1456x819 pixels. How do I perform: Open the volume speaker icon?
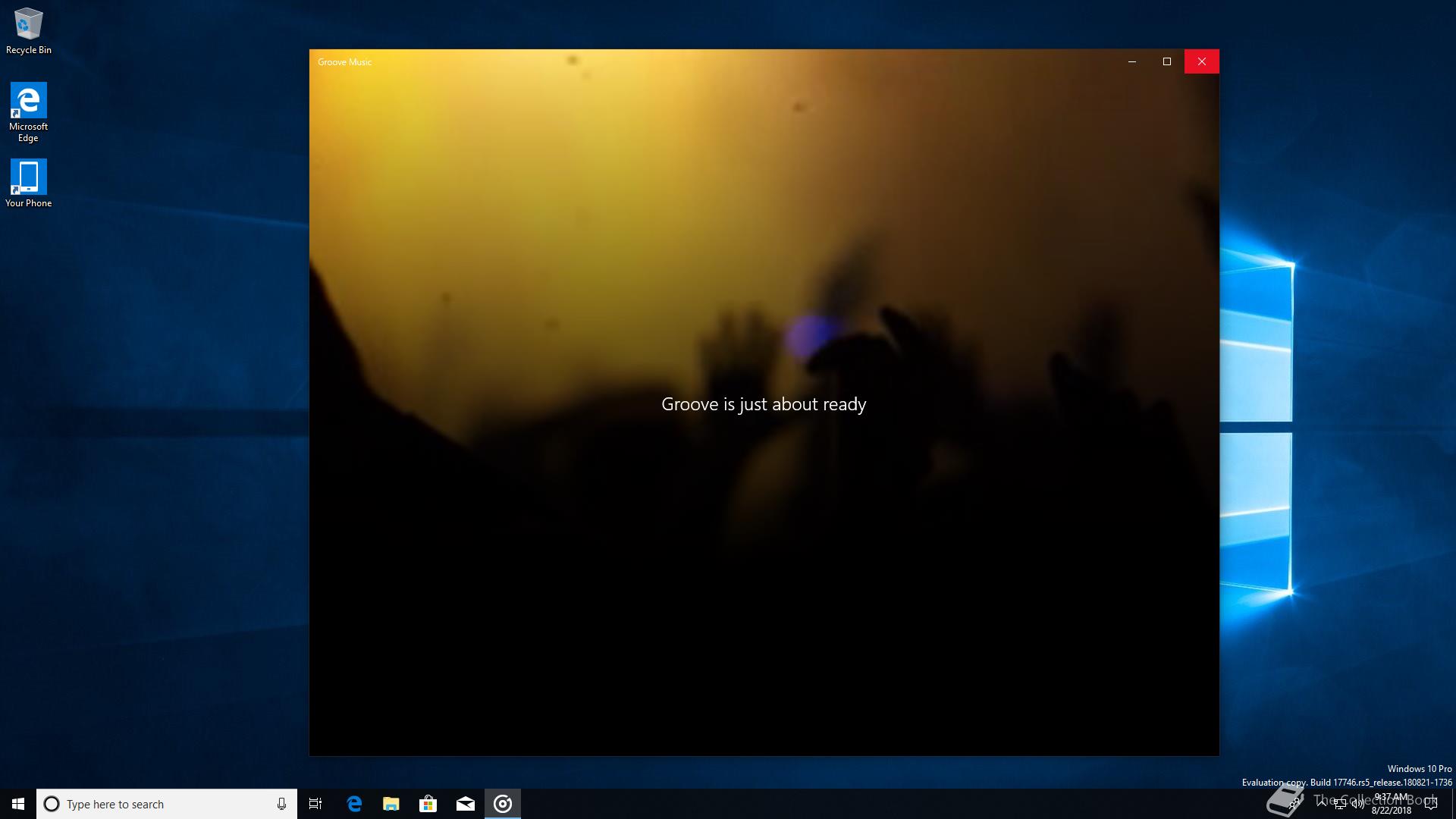tap(1358, 804)
